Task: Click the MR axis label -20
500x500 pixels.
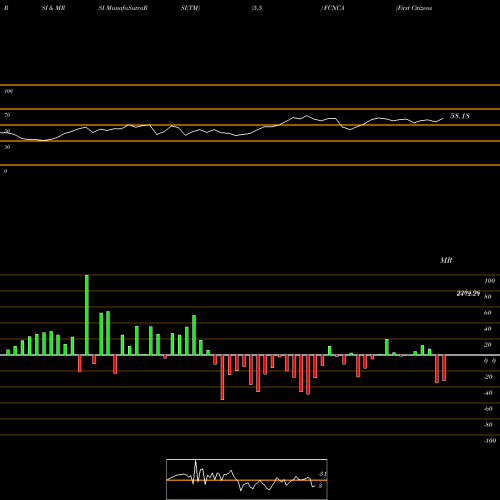Action: click(x=488, y=377)
